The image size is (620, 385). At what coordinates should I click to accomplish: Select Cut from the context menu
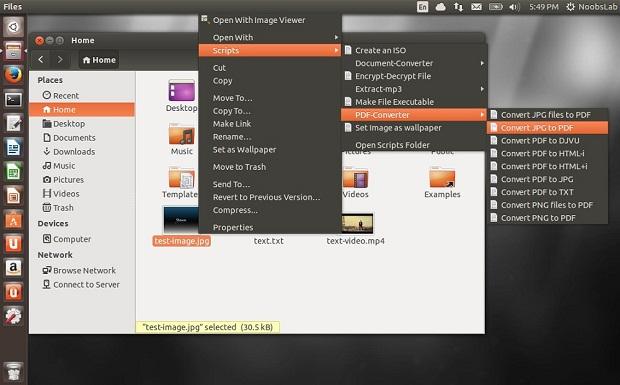(x=270, y=68)
